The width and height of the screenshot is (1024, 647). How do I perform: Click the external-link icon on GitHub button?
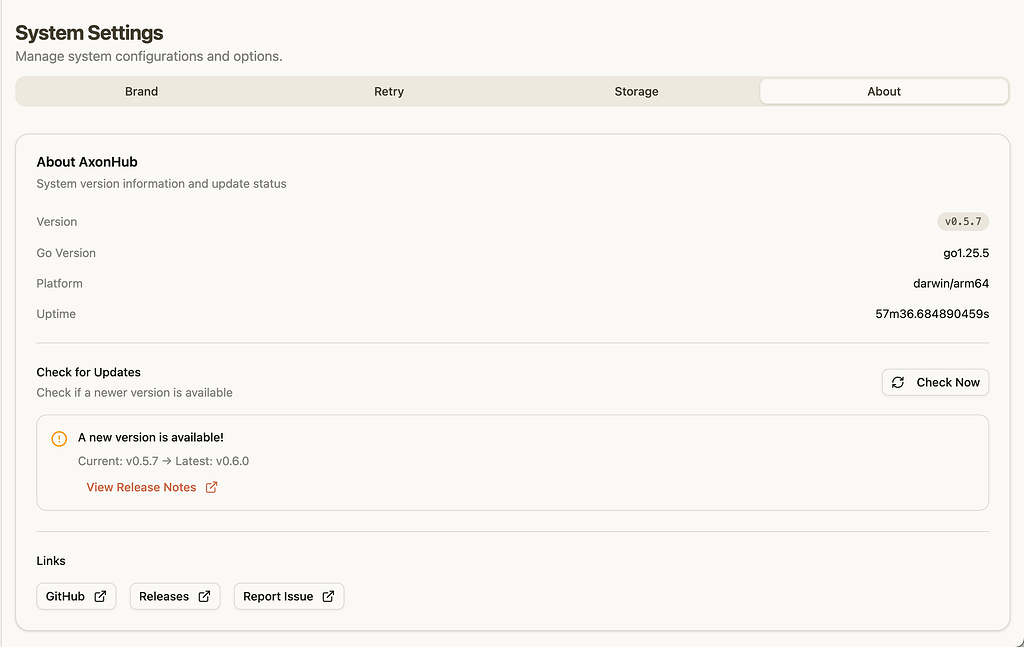click(x=101, y=596)
